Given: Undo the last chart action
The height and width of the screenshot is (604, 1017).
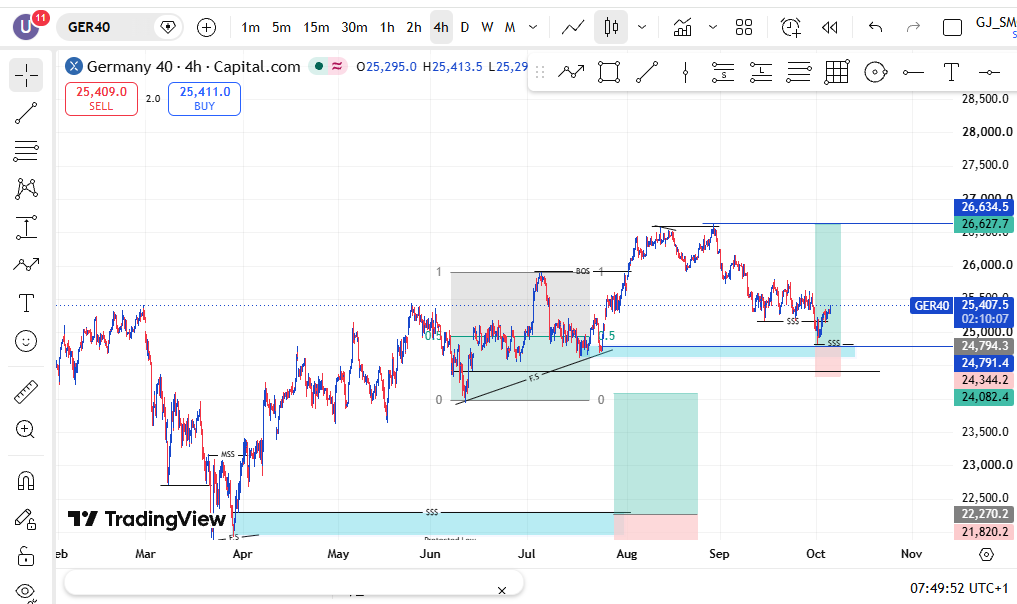Looking at the screenshot, I should [876, 27].
